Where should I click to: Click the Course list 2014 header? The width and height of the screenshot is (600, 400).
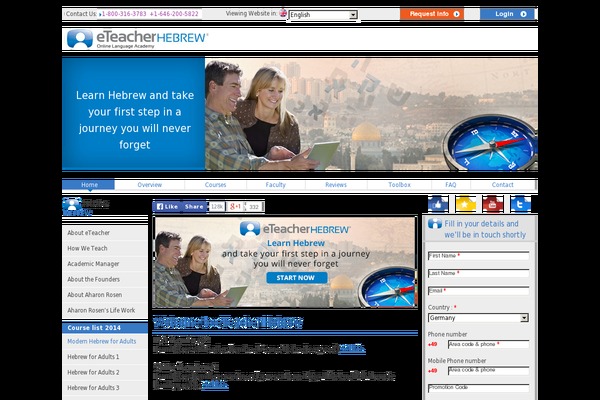[105, 328]
